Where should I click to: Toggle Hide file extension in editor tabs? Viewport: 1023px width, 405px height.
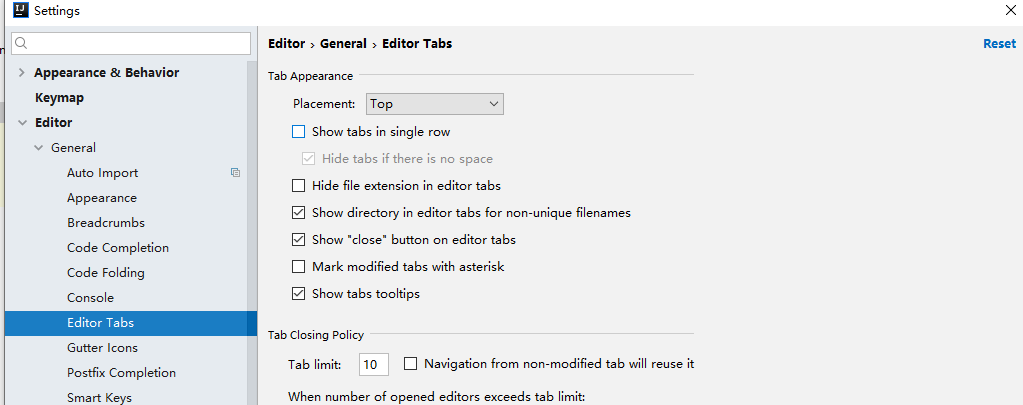point(298,186)
